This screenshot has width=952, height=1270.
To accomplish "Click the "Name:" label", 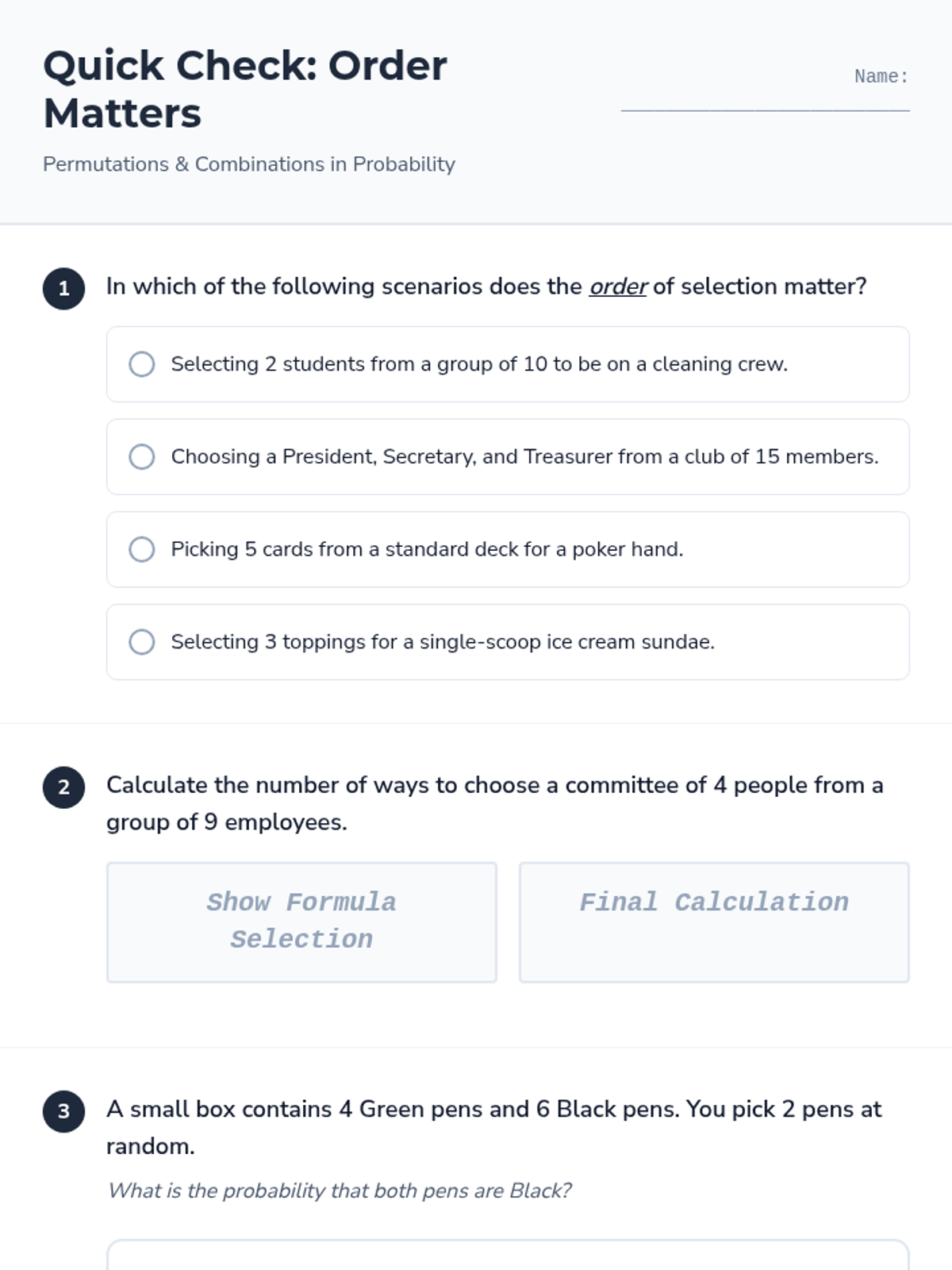I will click(881, 76).
